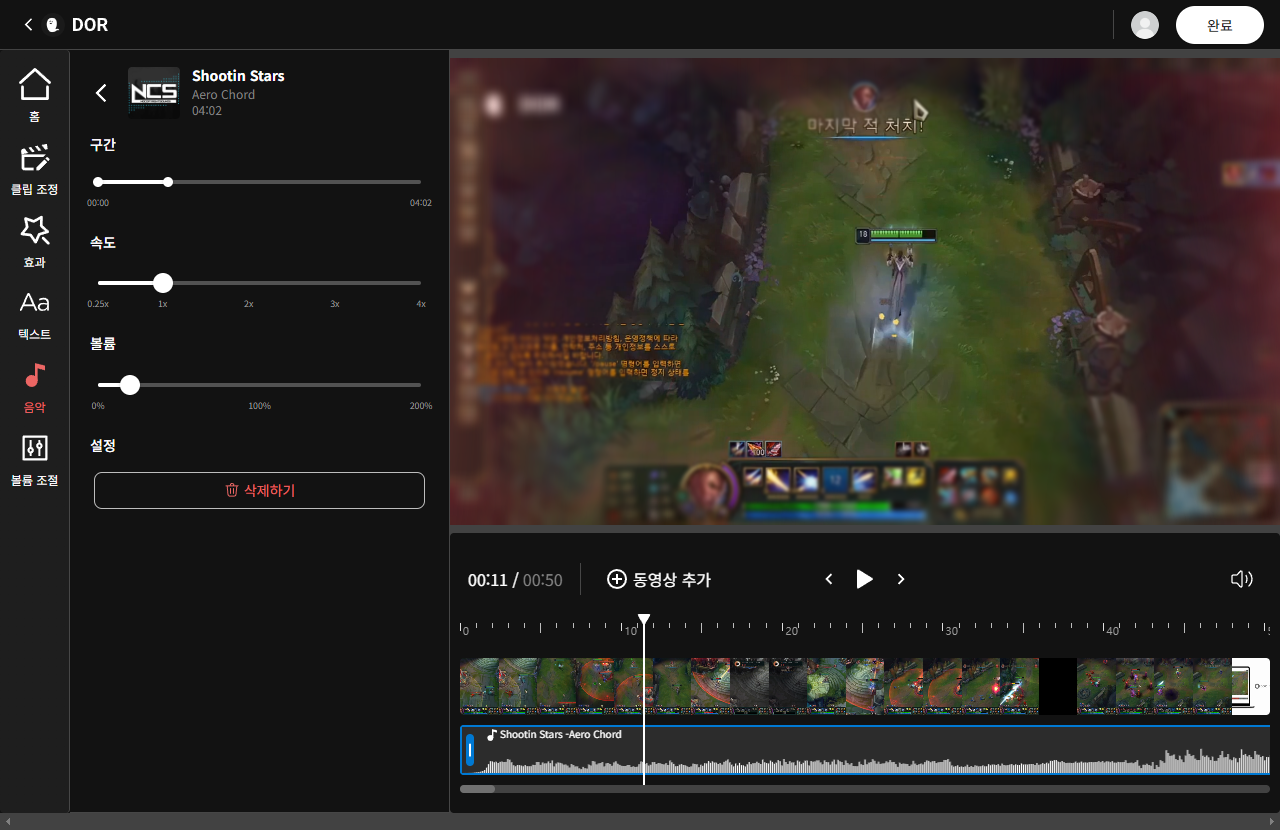Viewport: 1280px width, 830px height.
Task: Play the video preview
Action: [864, 579]
